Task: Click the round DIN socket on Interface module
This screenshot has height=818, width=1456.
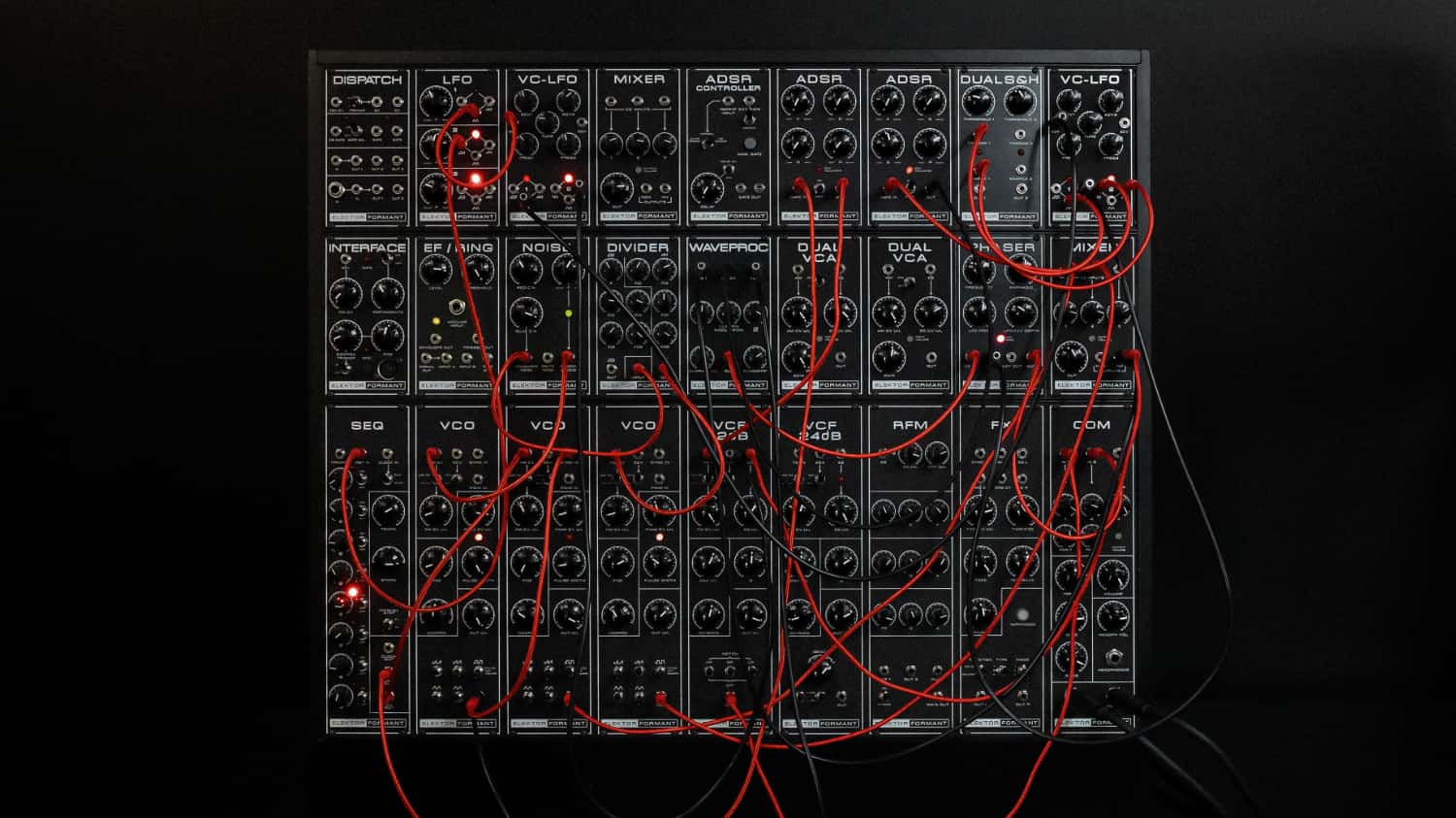Action: pos(387,368)
